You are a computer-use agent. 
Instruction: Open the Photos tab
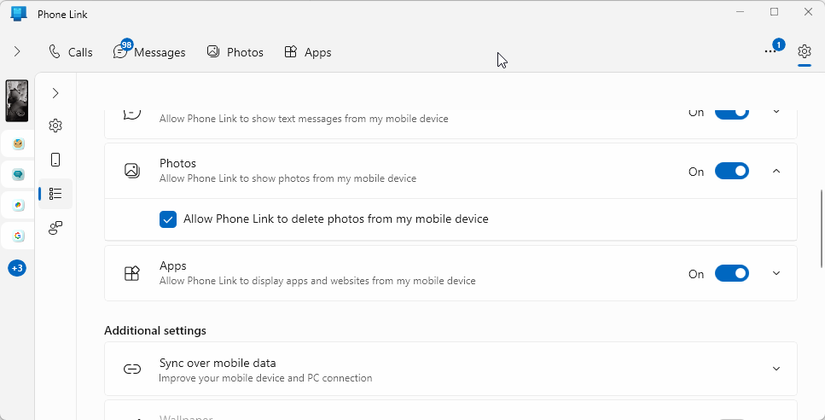pos(235,52)
